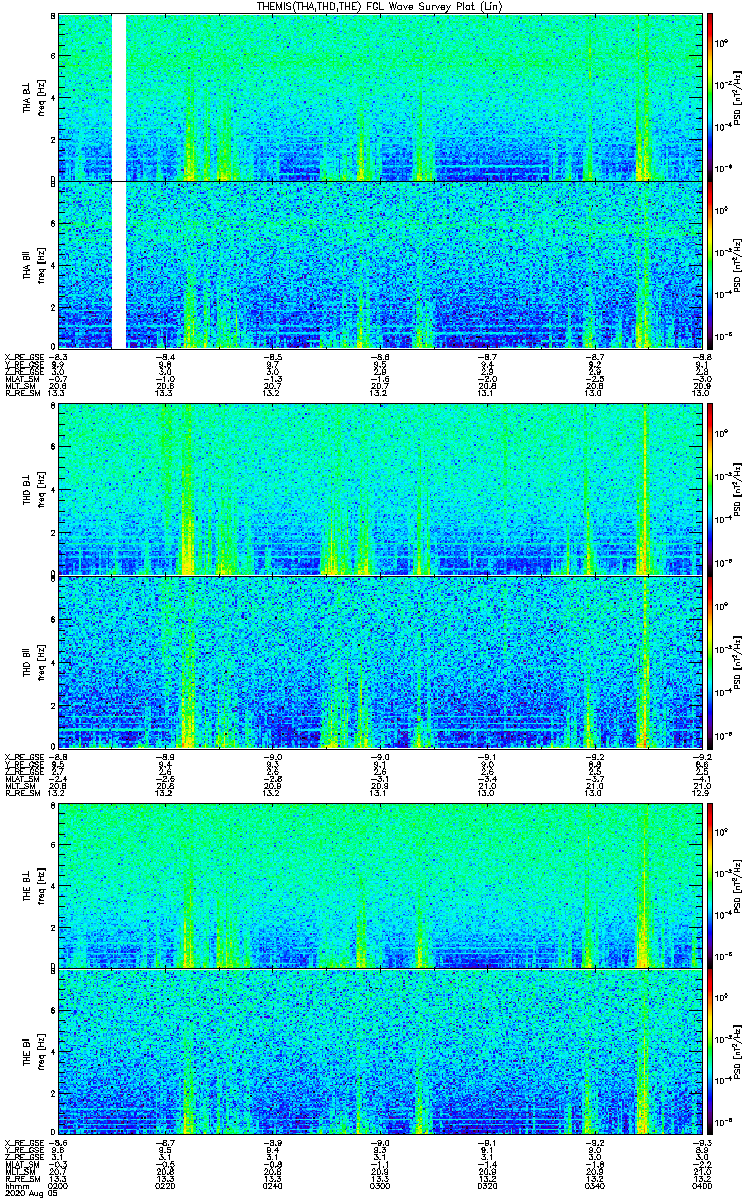
Task: Click the 0220 time tick label
Action: tap(165, 1184)
